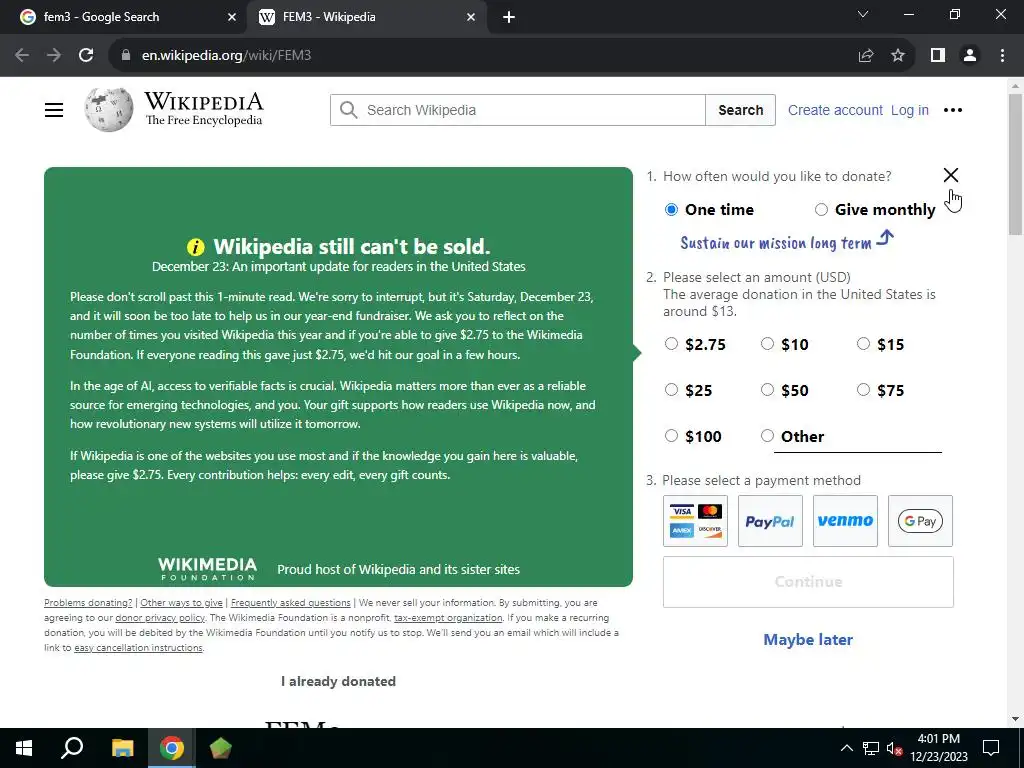Image resolution: width=1024 pixels, height=768 pixels.
Task: Click the Other amount text field
Action: (857, 437)
